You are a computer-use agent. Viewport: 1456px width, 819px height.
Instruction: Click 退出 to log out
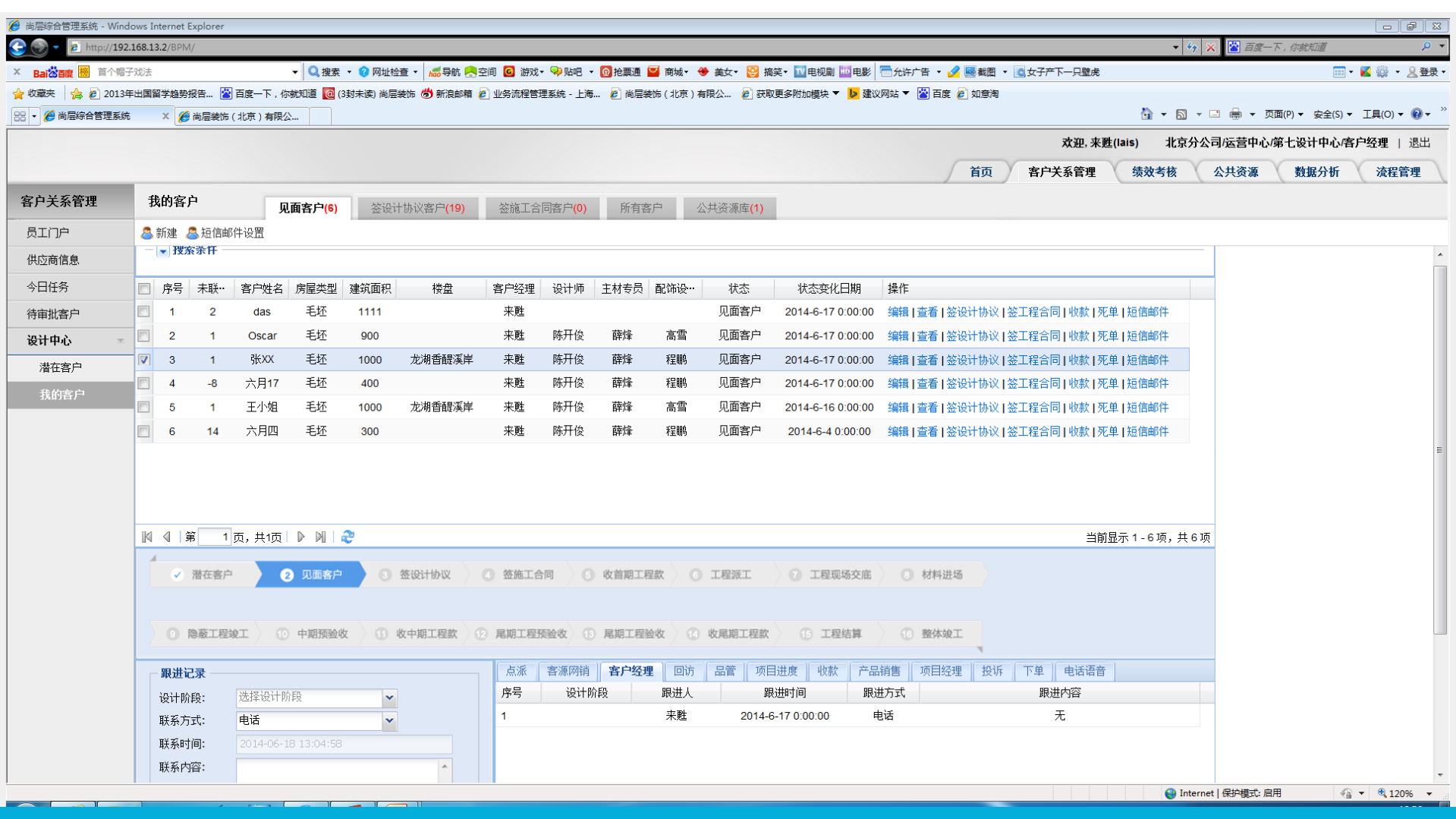click(x=1420, y=142)
